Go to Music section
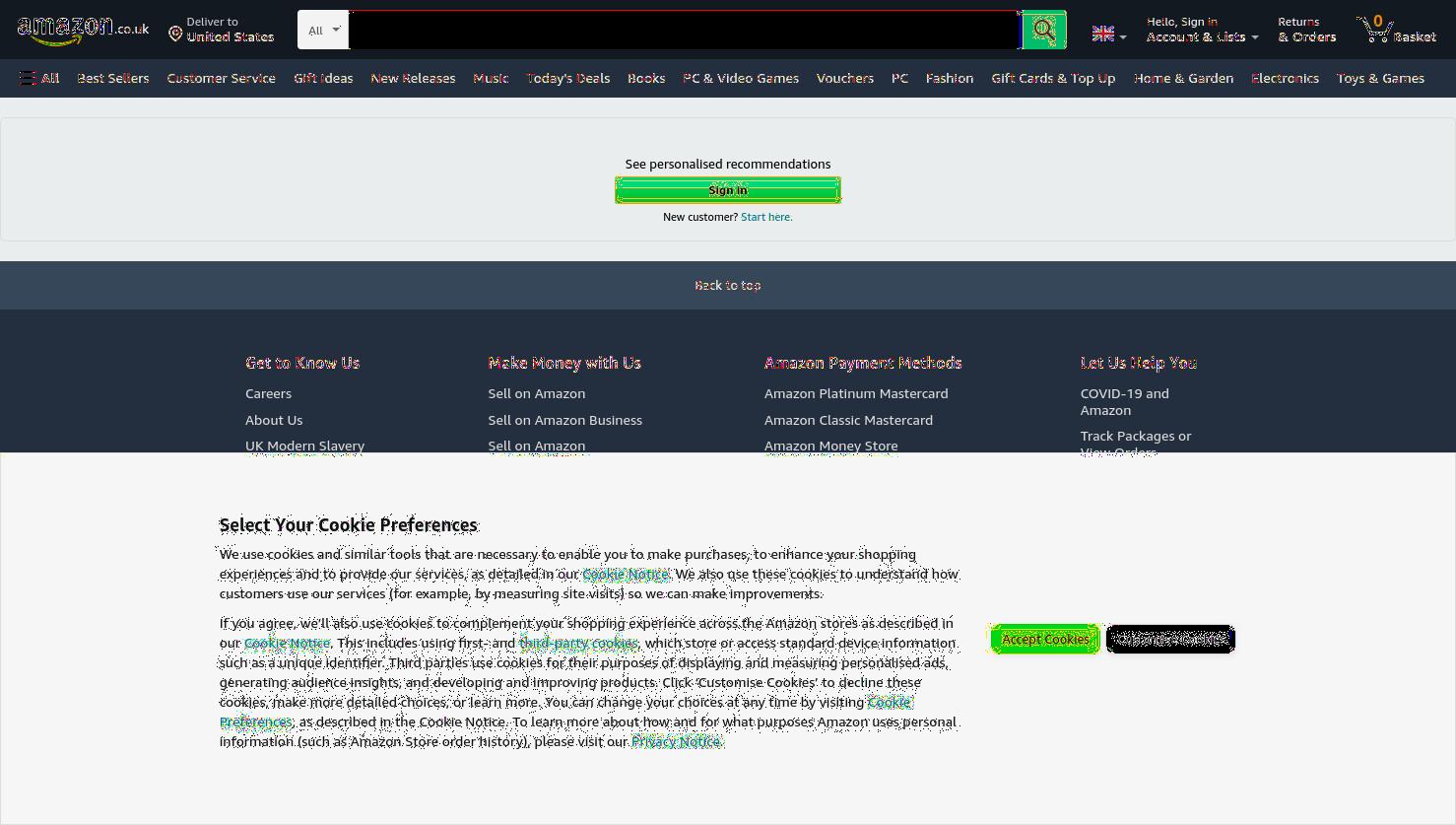Screen dimensions: 1456x825 (x=491, y=78)
